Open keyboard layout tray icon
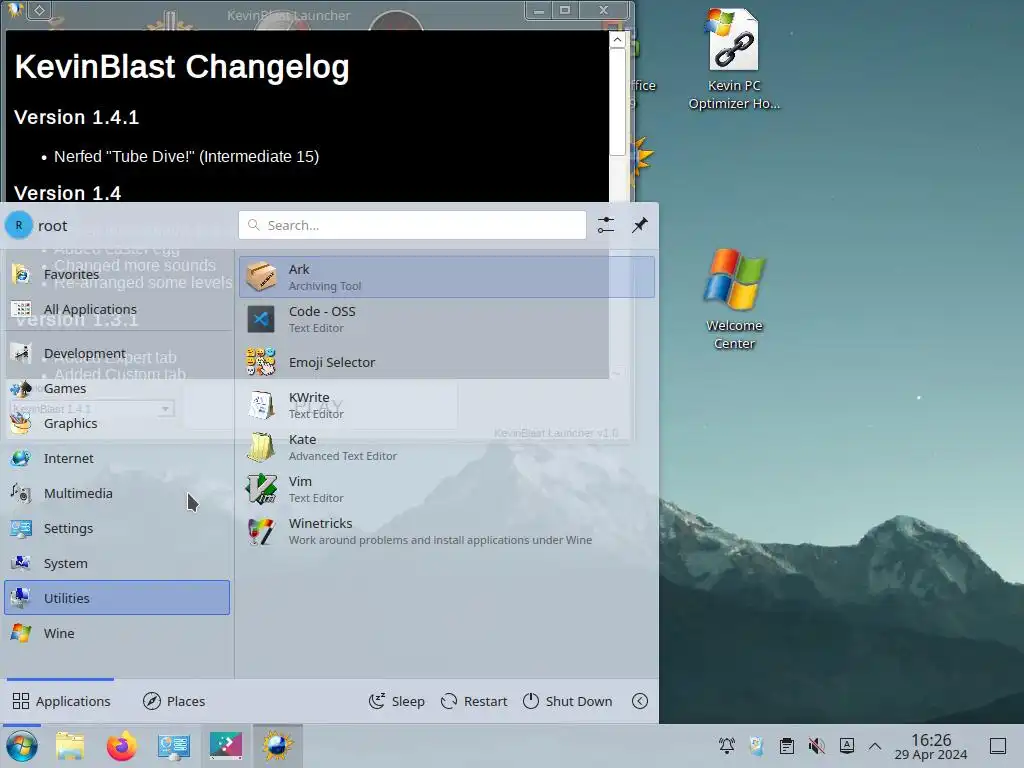Viewport: 1024px width, 768px height. pyautogui.click(x=847, y=746)
